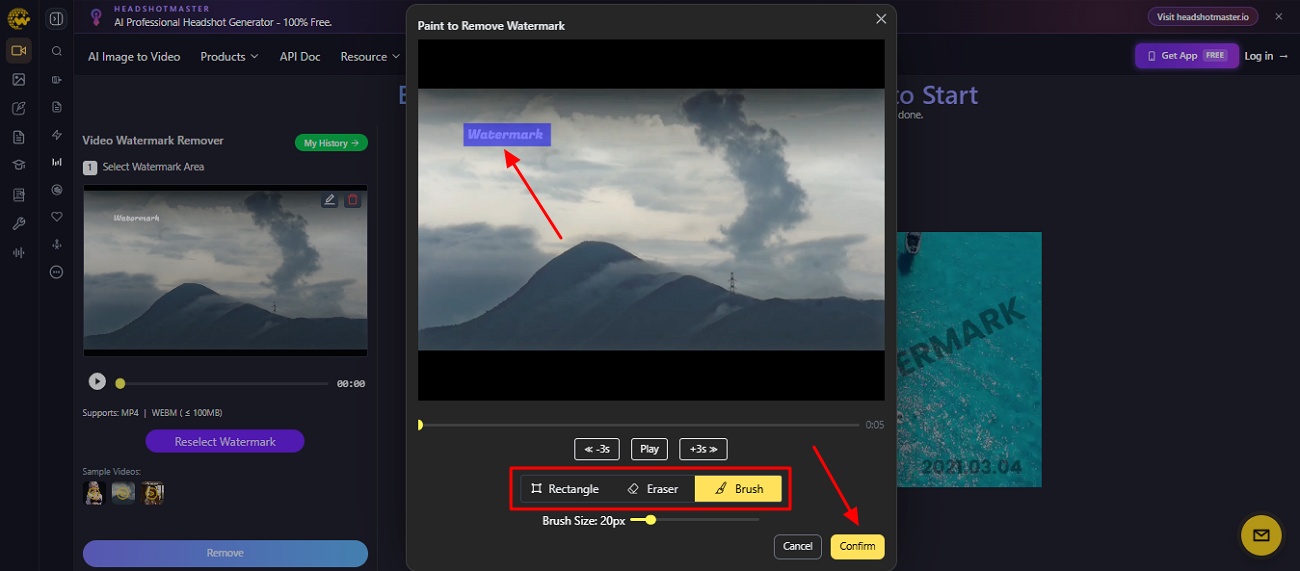Image resolution: width=1300 pixels, height=571 pixels.
Task: Open the wrench tools icon in sidebar
Action: tap(18, 224)
